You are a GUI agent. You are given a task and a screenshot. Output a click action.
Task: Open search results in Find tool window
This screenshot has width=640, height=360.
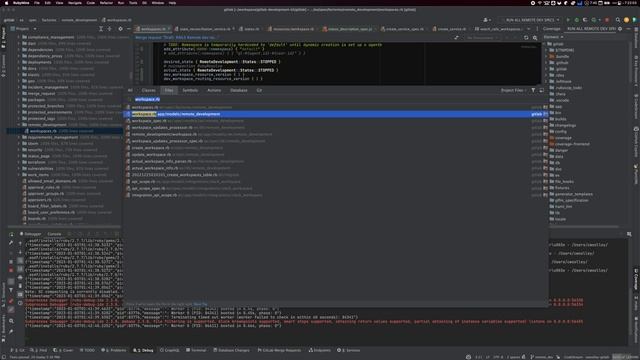542,90
